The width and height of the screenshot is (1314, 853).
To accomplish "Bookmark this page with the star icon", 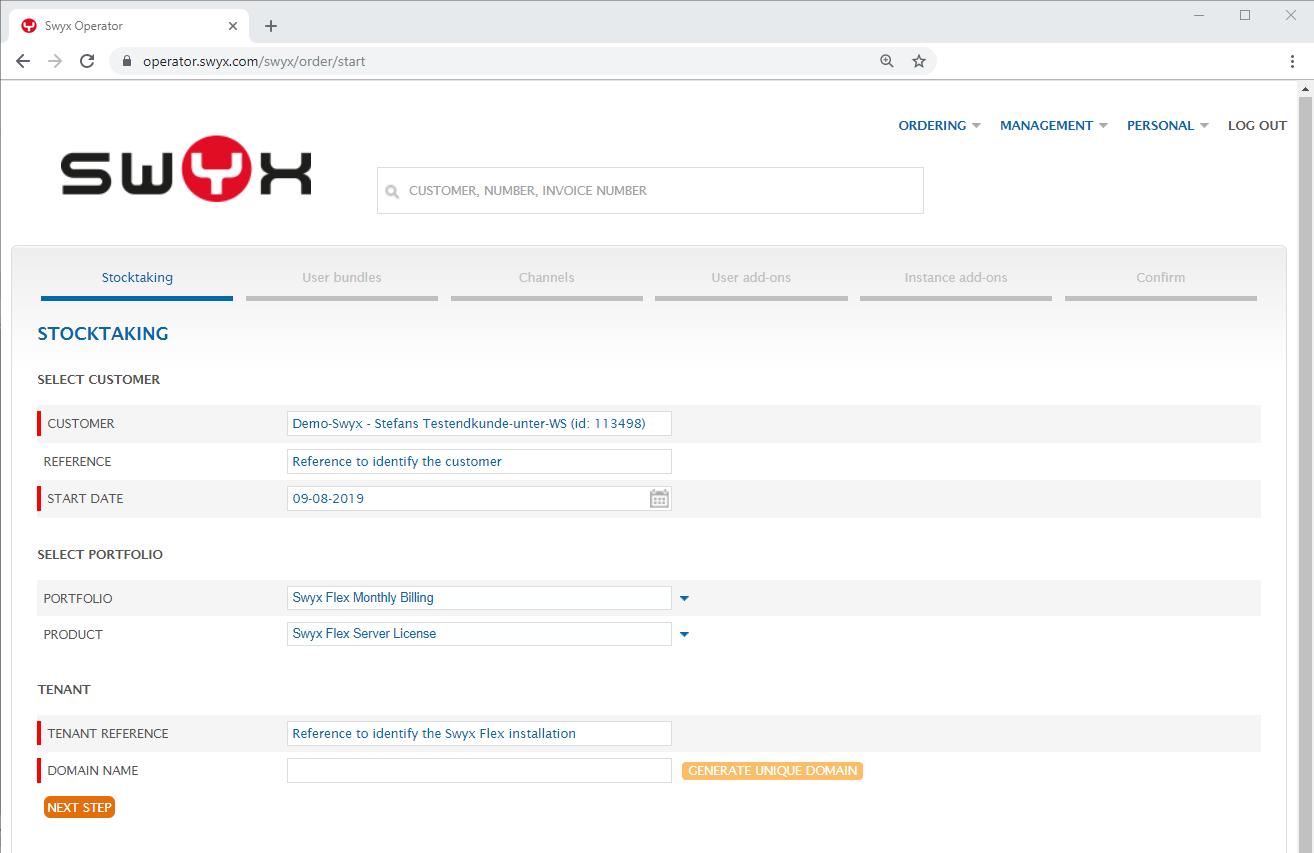I will tap(919, 61).
